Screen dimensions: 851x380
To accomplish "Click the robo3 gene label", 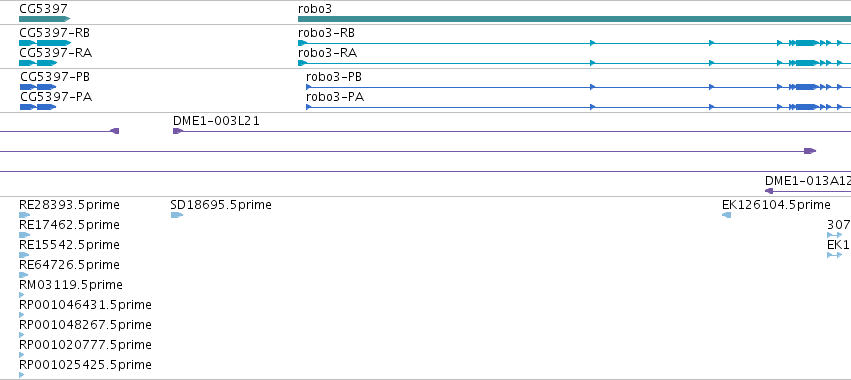I will pyautogui.click(x=315, y=9).
